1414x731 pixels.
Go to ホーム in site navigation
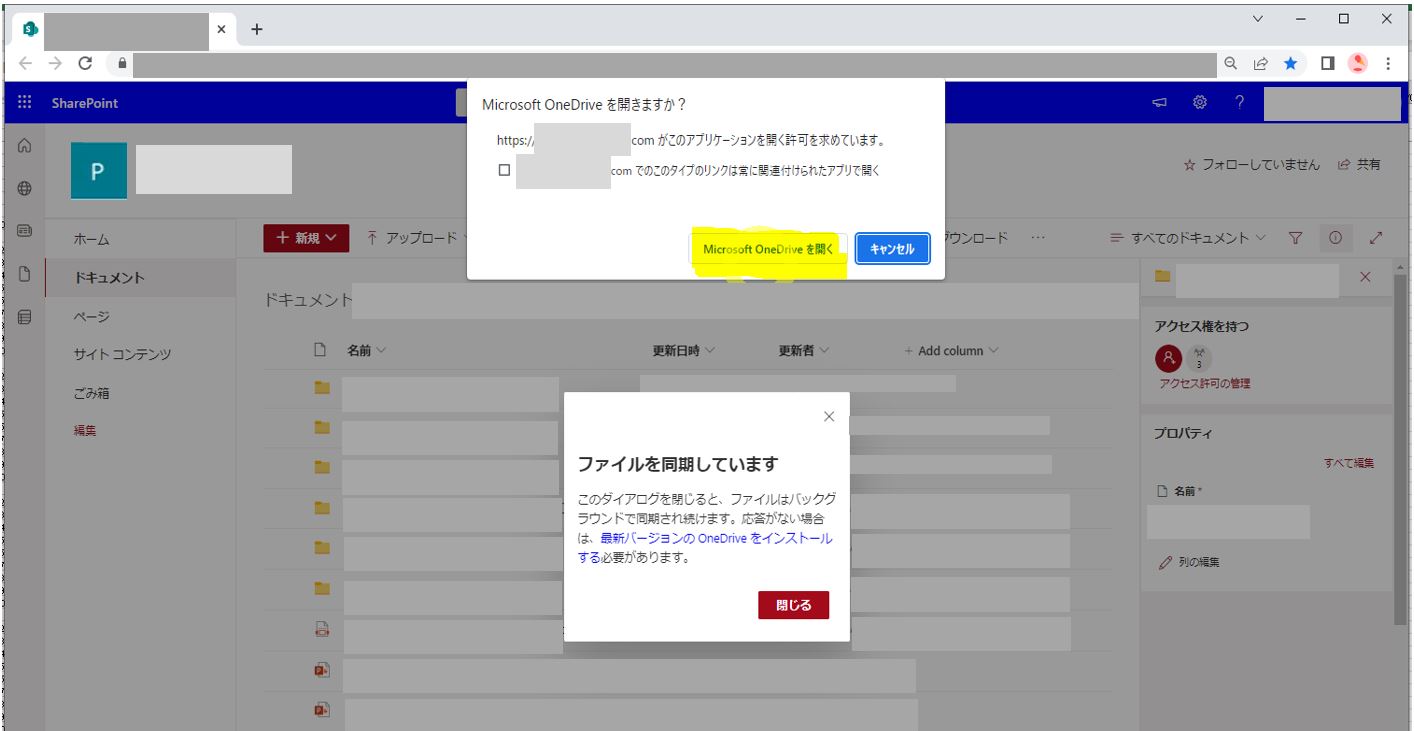coord(91,239)
